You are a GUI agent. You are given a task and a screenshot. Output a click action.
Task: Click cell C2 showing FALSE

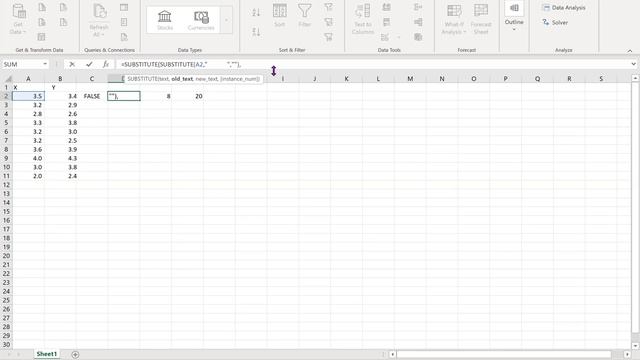92,96
